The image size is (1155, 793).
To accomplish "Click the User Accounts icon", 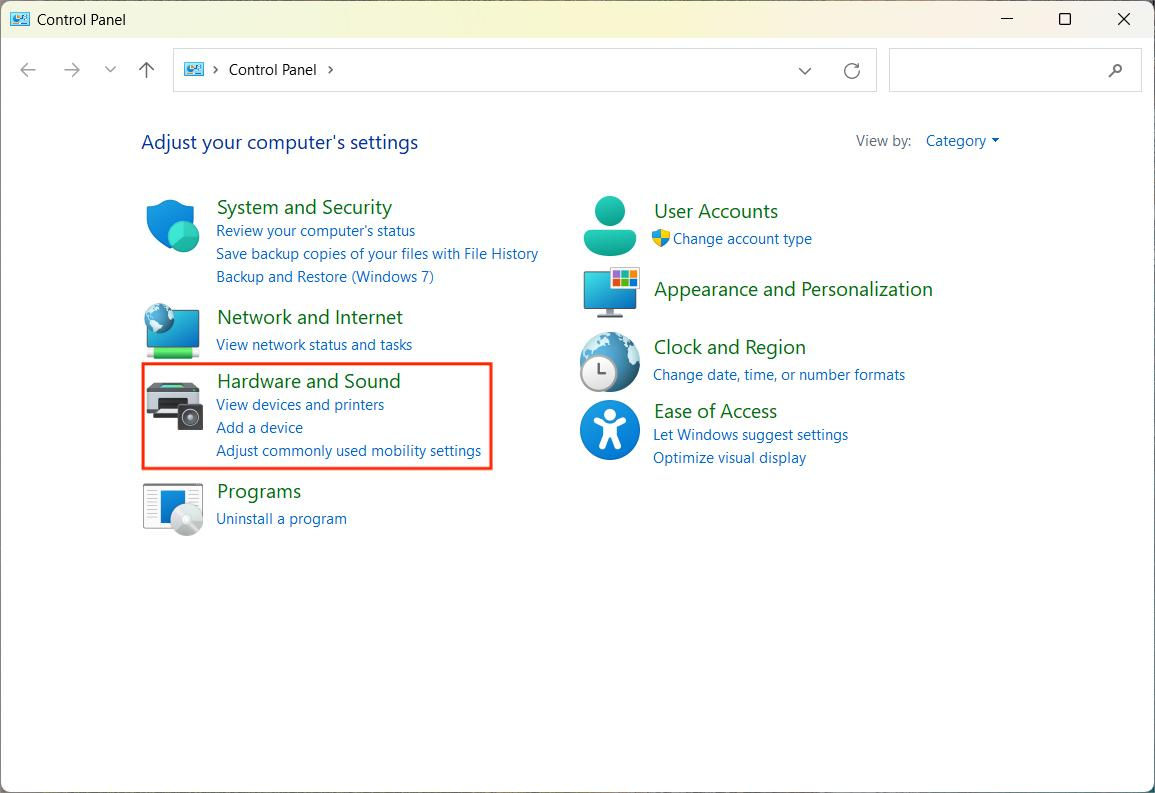I will (609, 225).
